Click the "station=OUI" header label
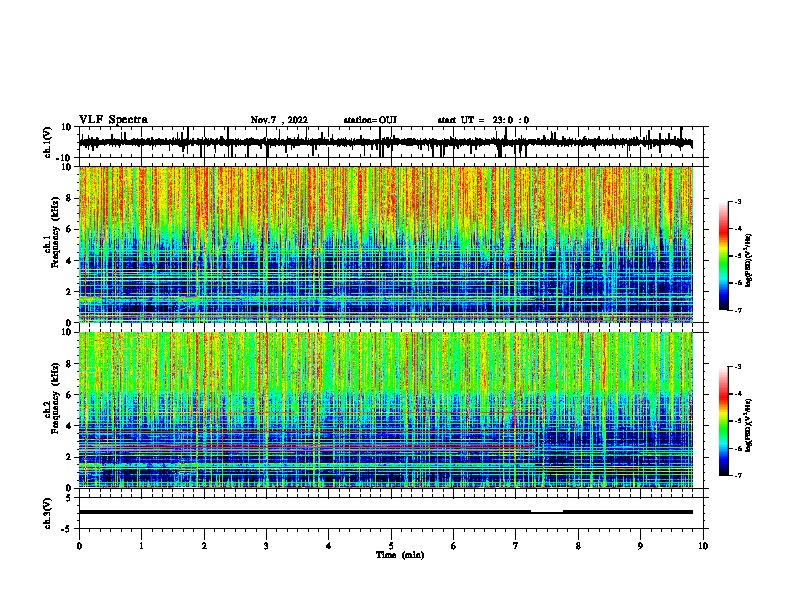 [x=370, y=120]
